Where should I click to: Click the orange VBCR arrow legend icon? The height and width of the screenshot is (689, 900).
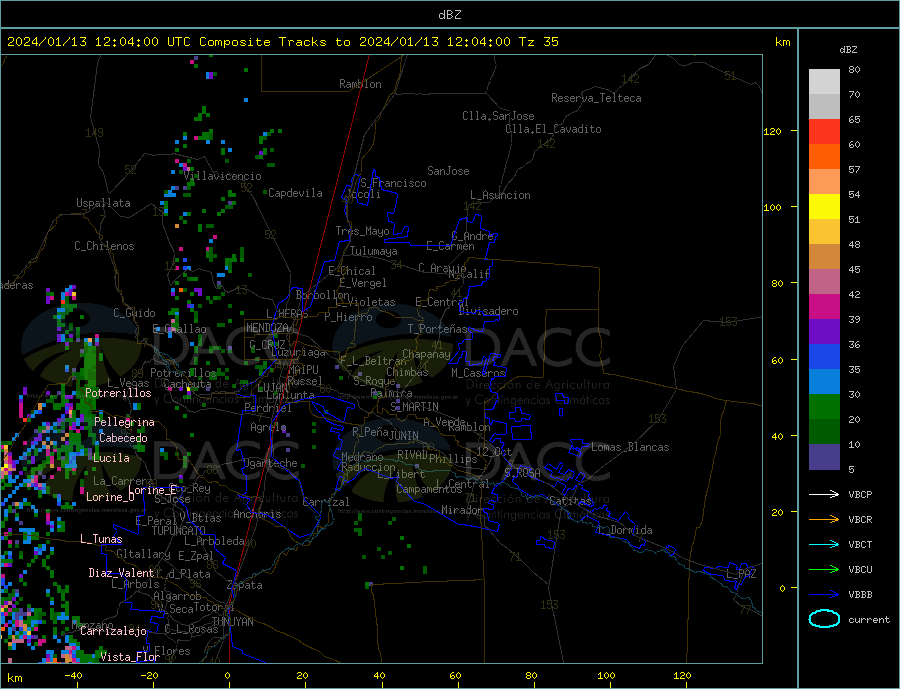coord(824,519)
